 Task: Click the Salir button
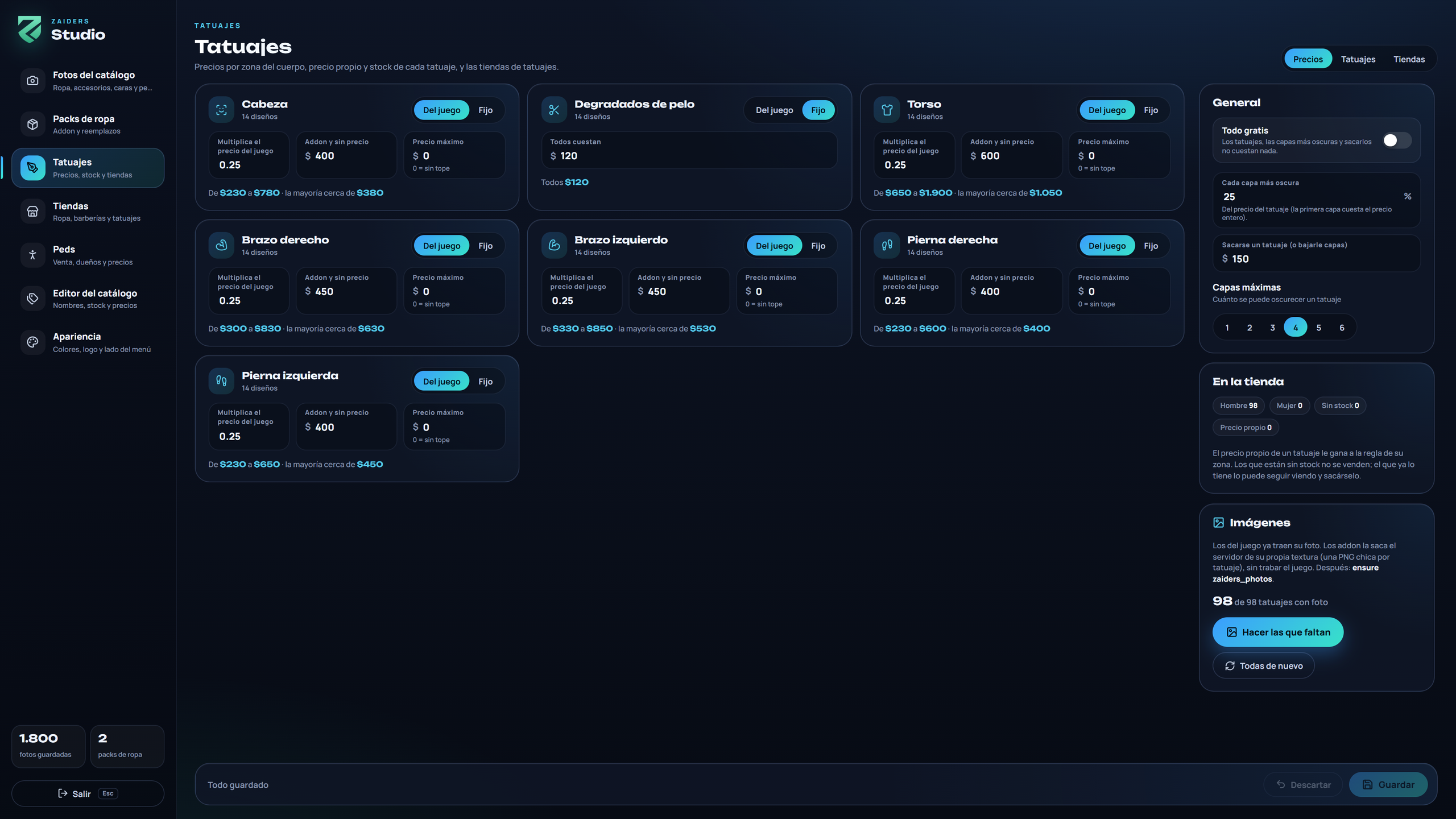coord(88,793)
